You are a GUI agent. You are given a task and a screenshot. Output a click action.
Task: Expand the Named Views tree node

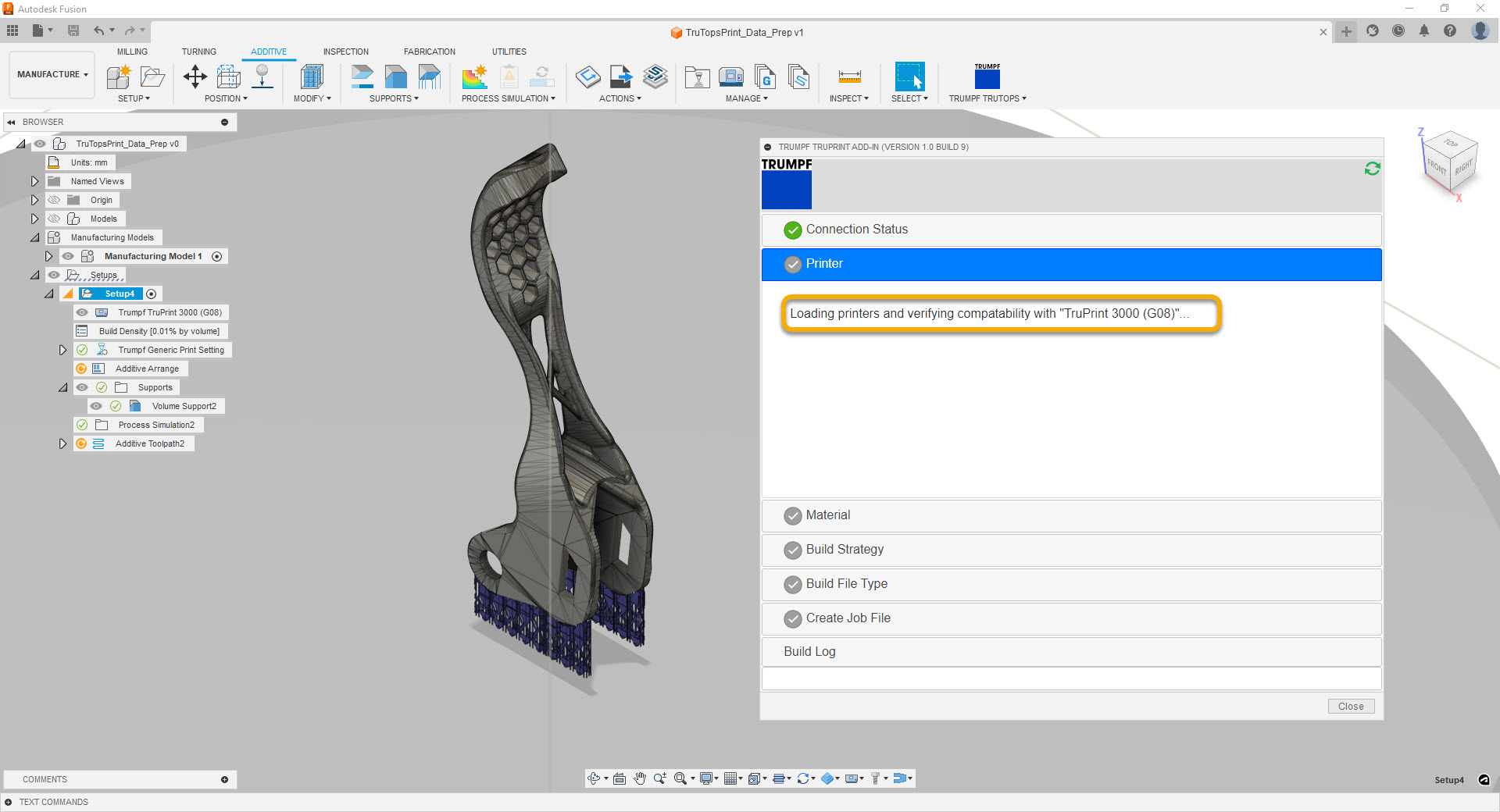[x=34, y=181]
